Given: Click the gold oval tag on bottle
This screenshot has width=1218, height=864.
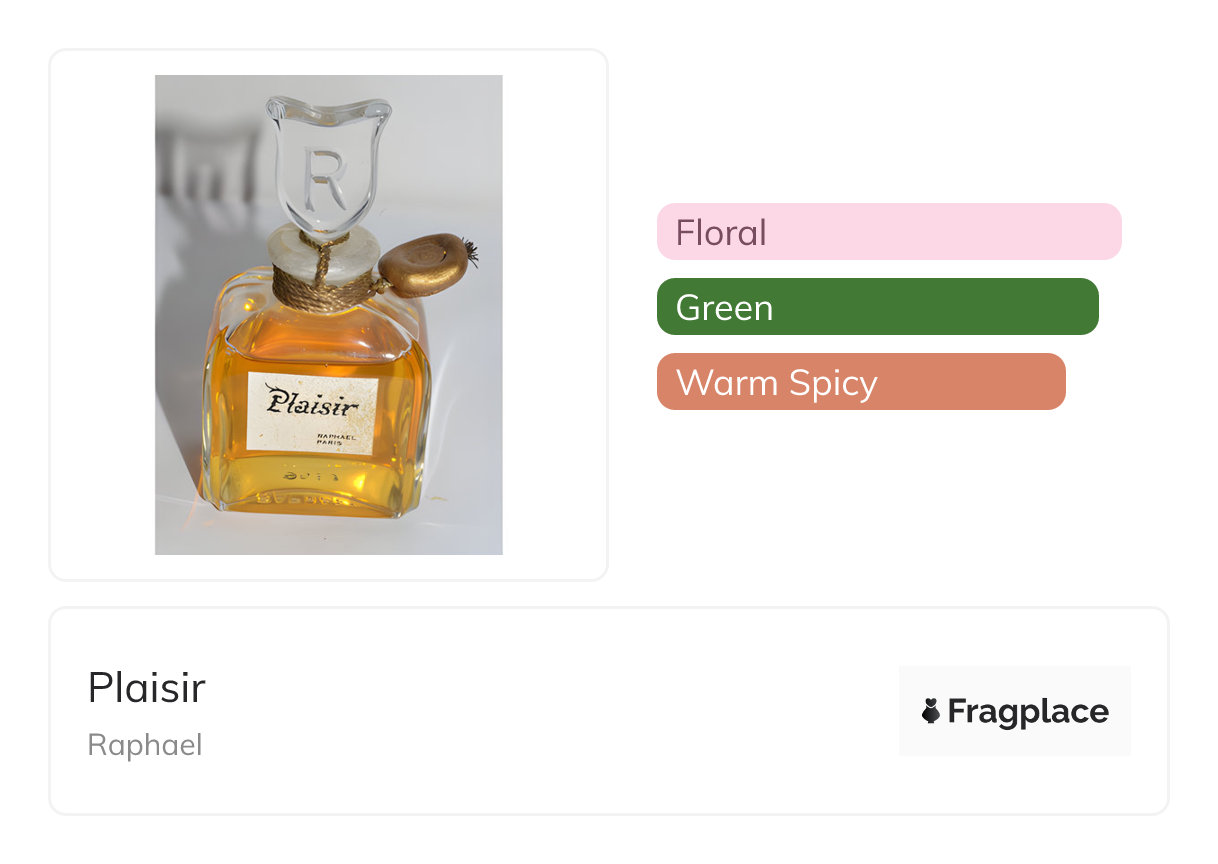Looking at the screenshot, I should [x=424, y=265].
